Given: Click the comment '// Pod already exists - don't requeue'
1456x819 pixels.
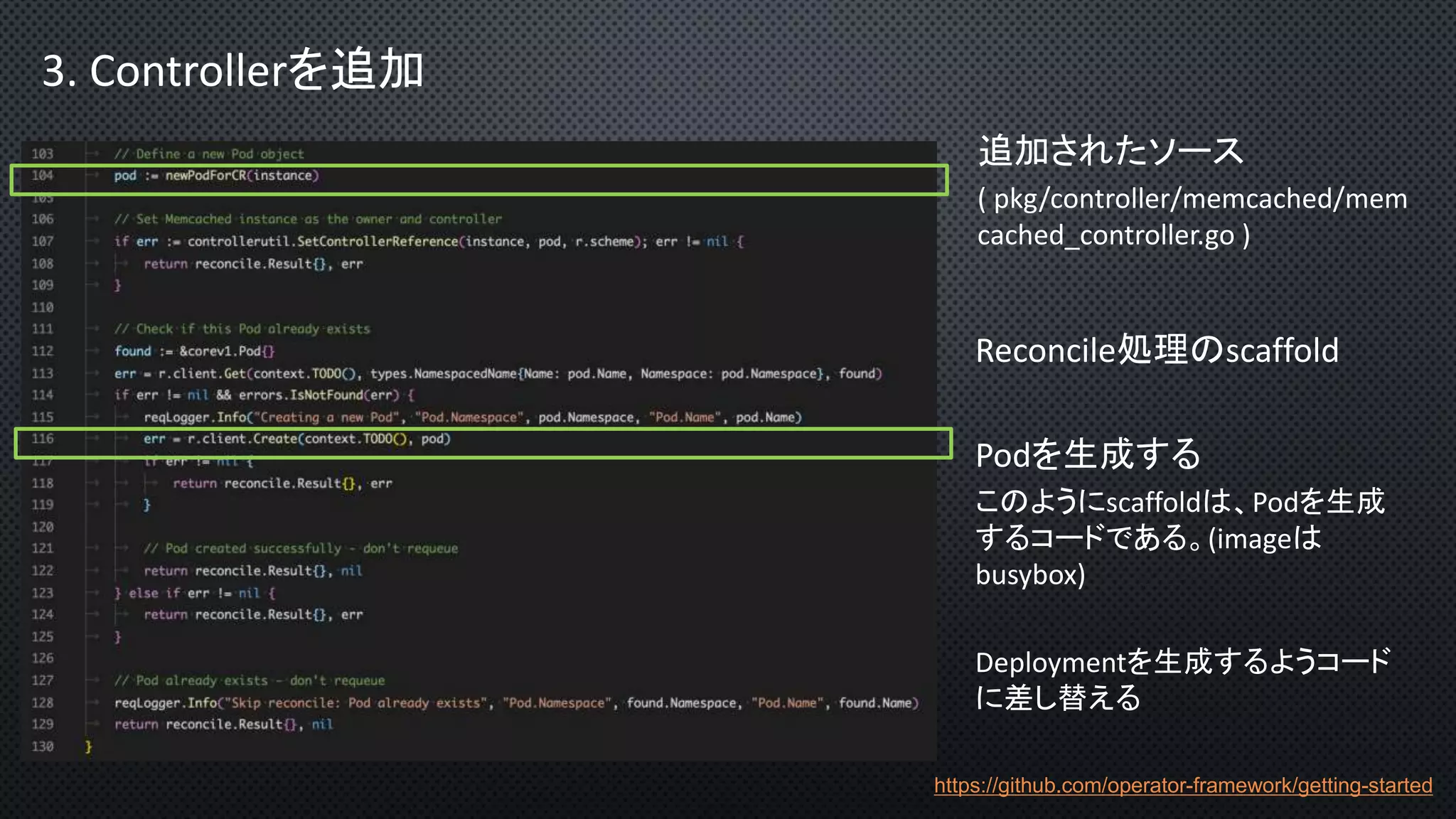Looking at the screenshot, I should tap(250, 681).
